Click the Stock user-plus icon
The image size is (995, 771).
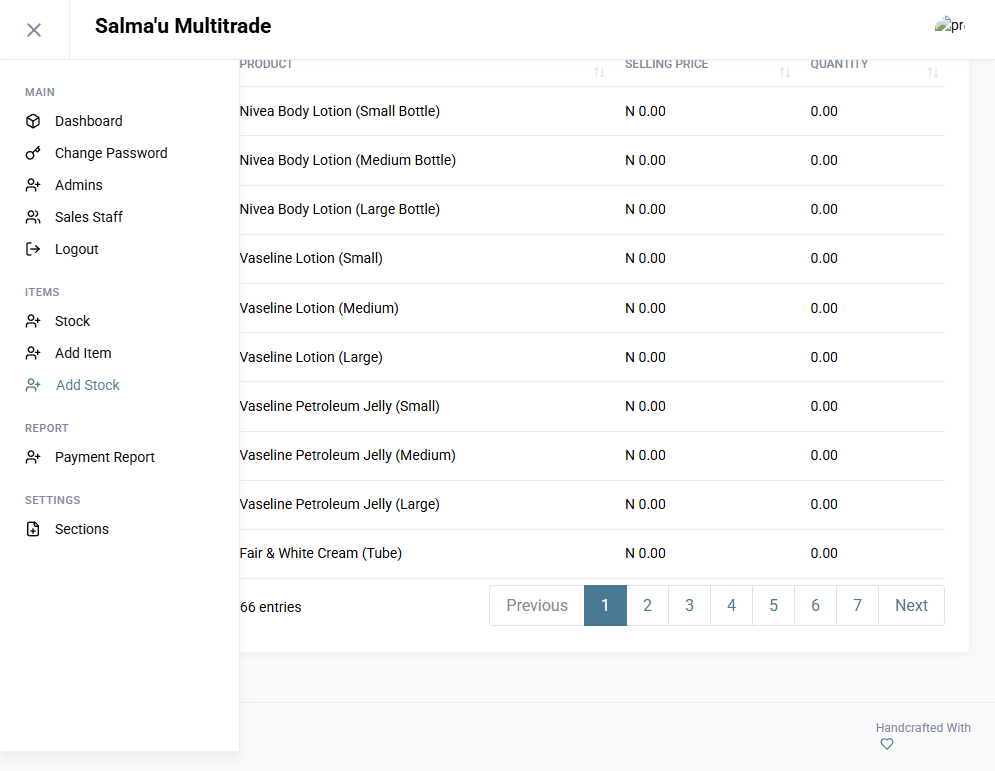point(33,321)
